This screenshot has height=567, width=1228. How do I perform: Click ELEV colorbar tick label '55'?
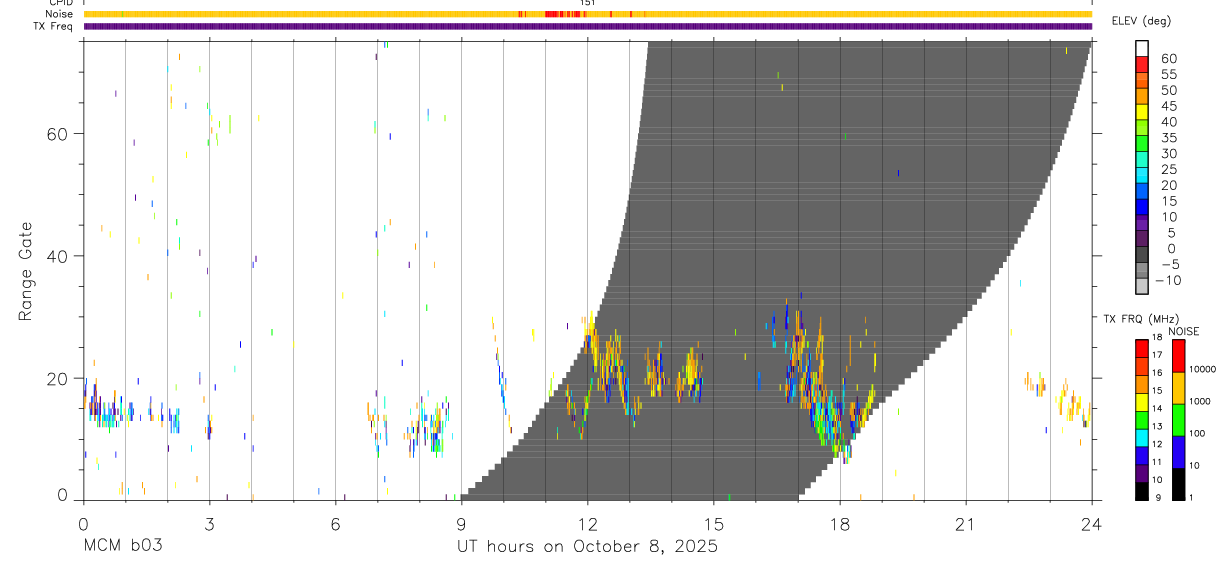click(1168, 74)
